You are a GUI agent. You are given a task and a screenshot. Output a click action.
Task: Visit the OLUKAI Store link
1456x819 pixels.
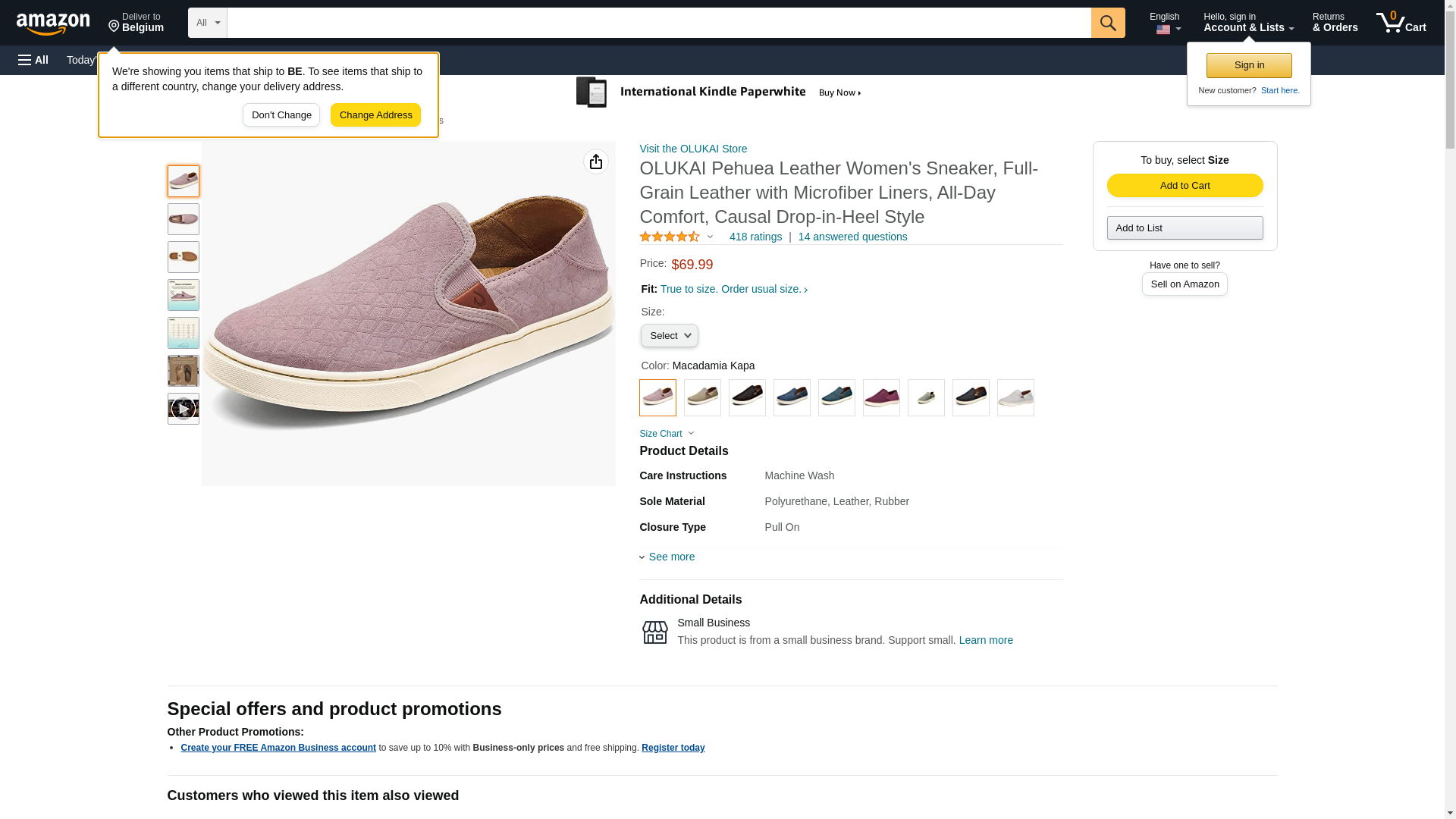693,149
